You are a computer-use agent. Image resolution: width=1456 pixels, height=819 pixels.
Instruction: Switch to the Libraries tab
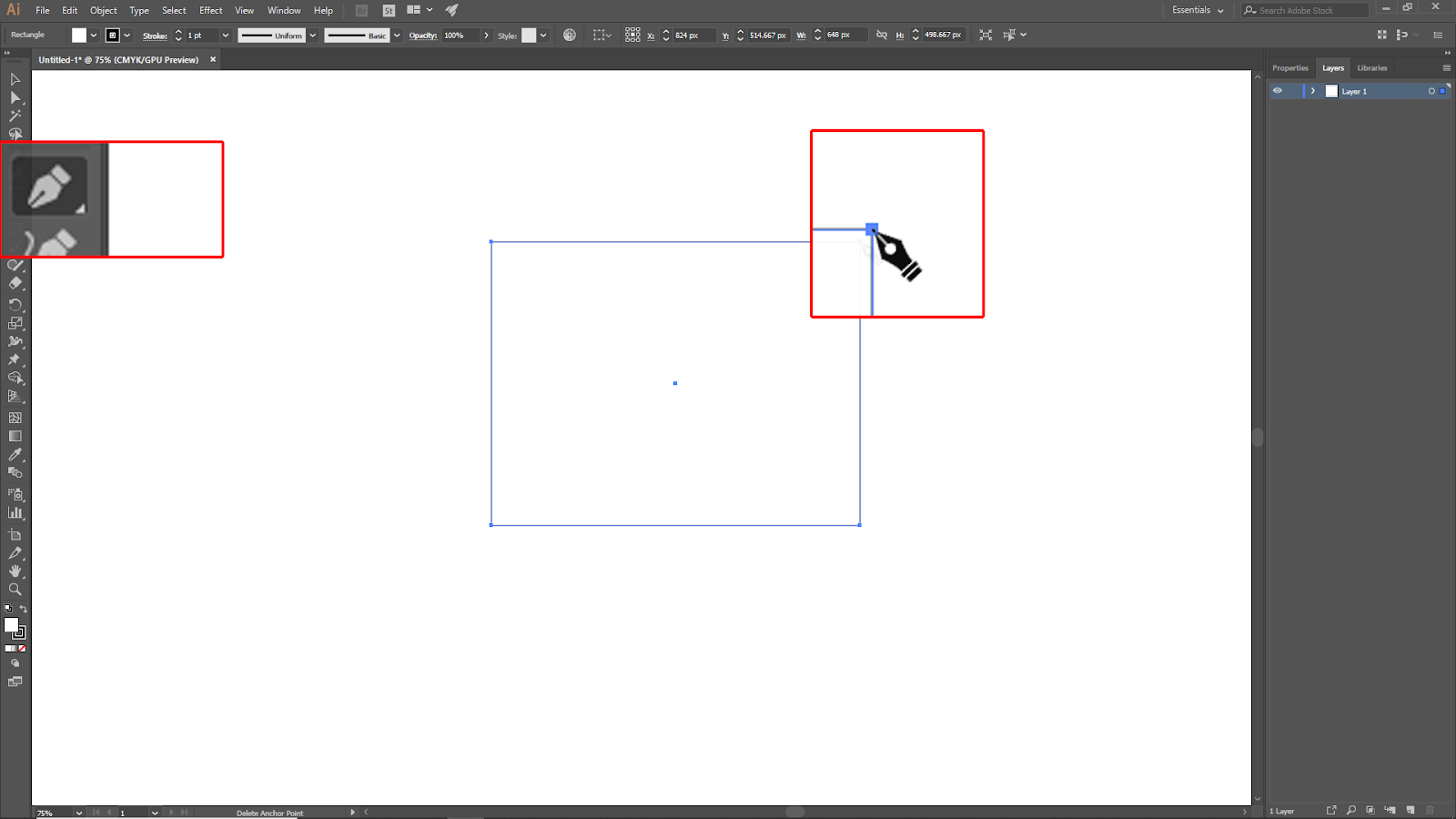click(1372, 68)
